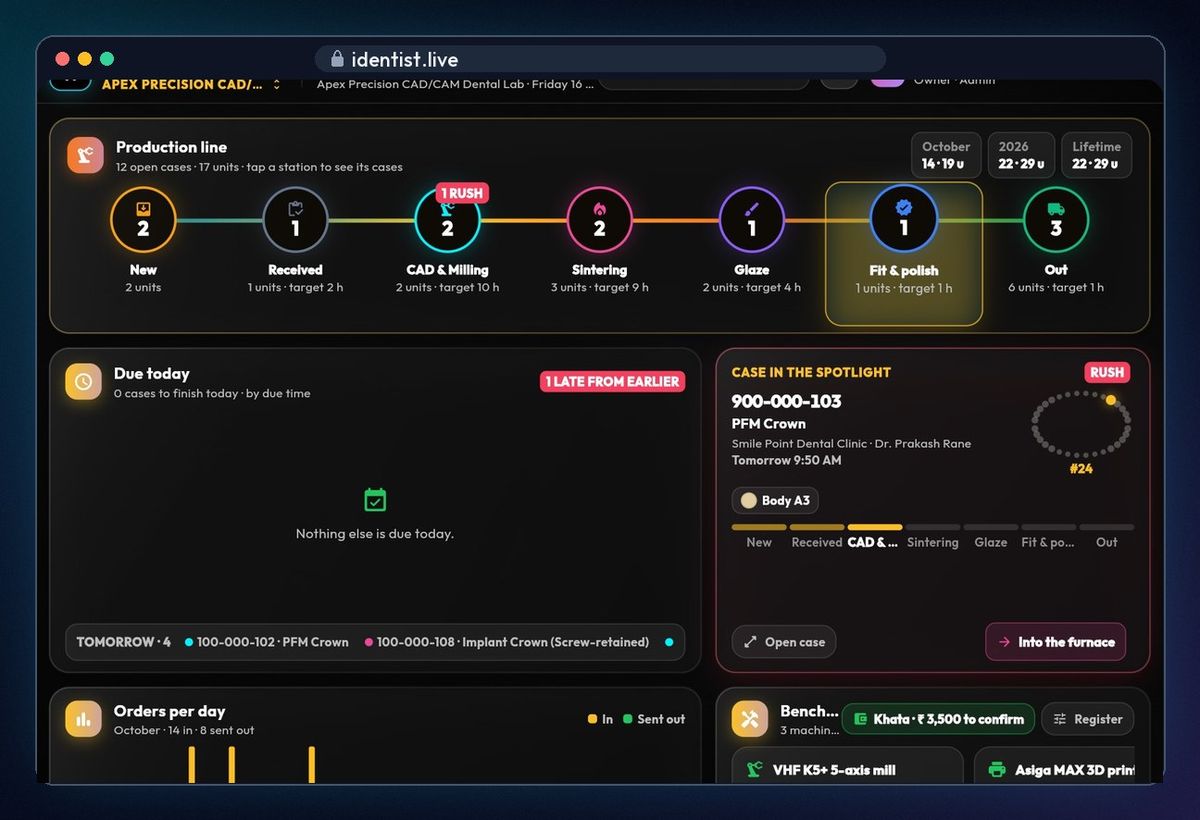Click the Out progress step in spotlight
The image size is (1200, 820).
[1107, 536]
